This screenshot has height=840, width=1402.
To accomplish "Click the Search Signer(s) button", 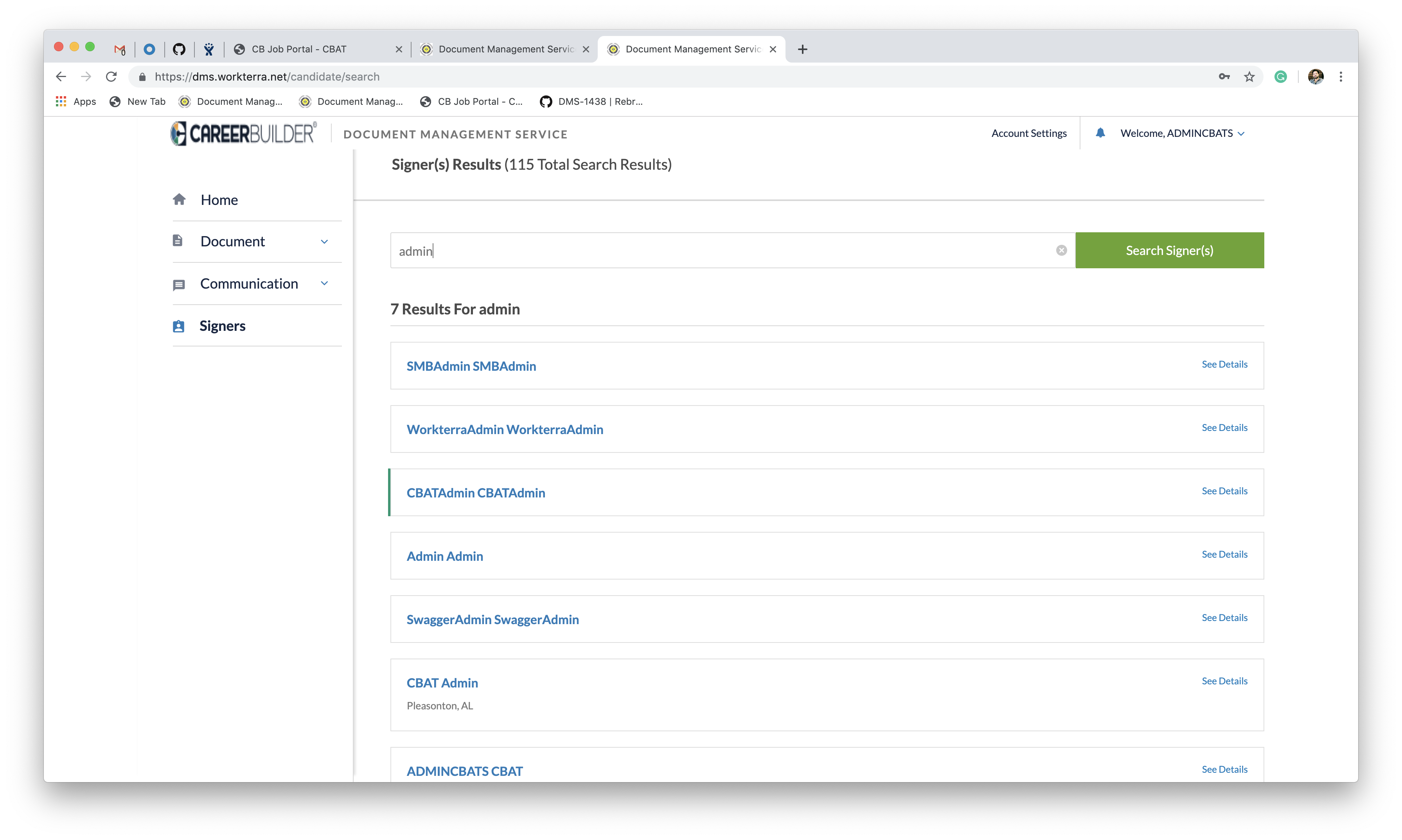I will [1169, 250].
